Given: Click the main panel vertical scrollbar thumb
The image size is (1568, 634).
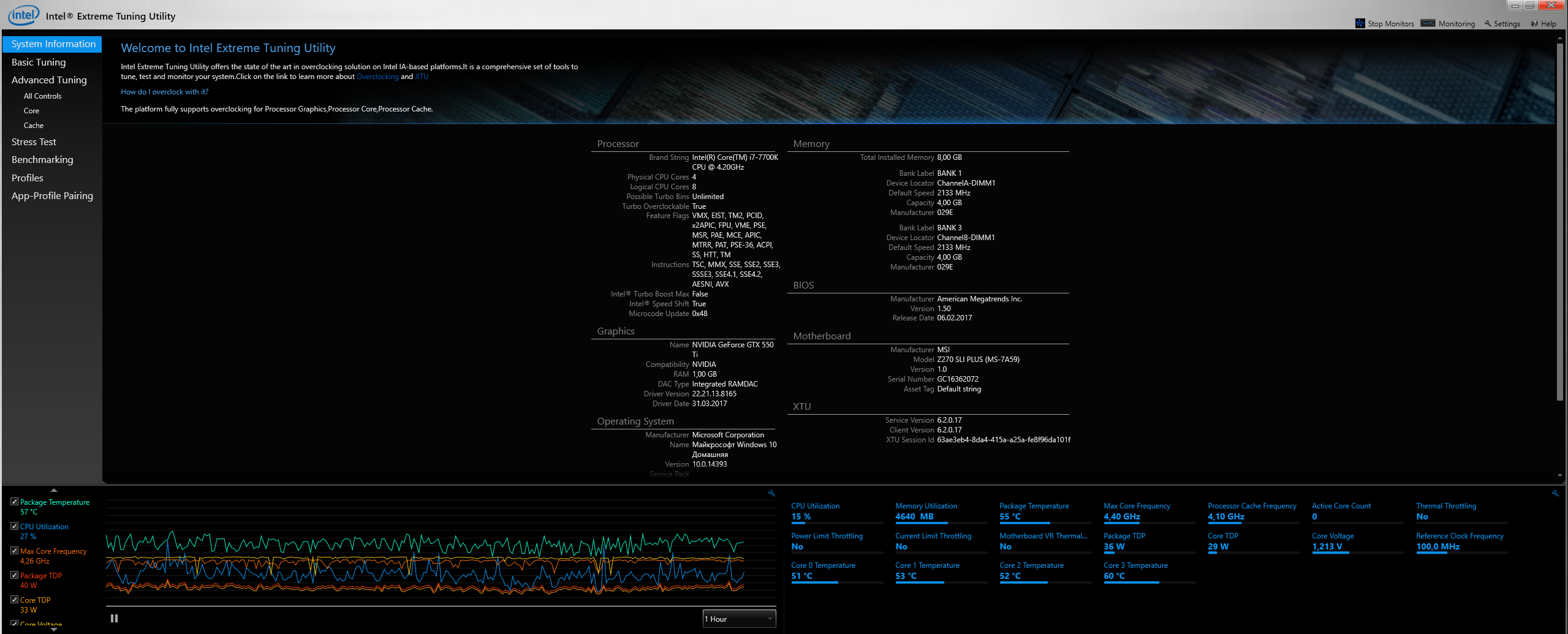Looking at the screenshot, I should click(x=1560, y=222).
